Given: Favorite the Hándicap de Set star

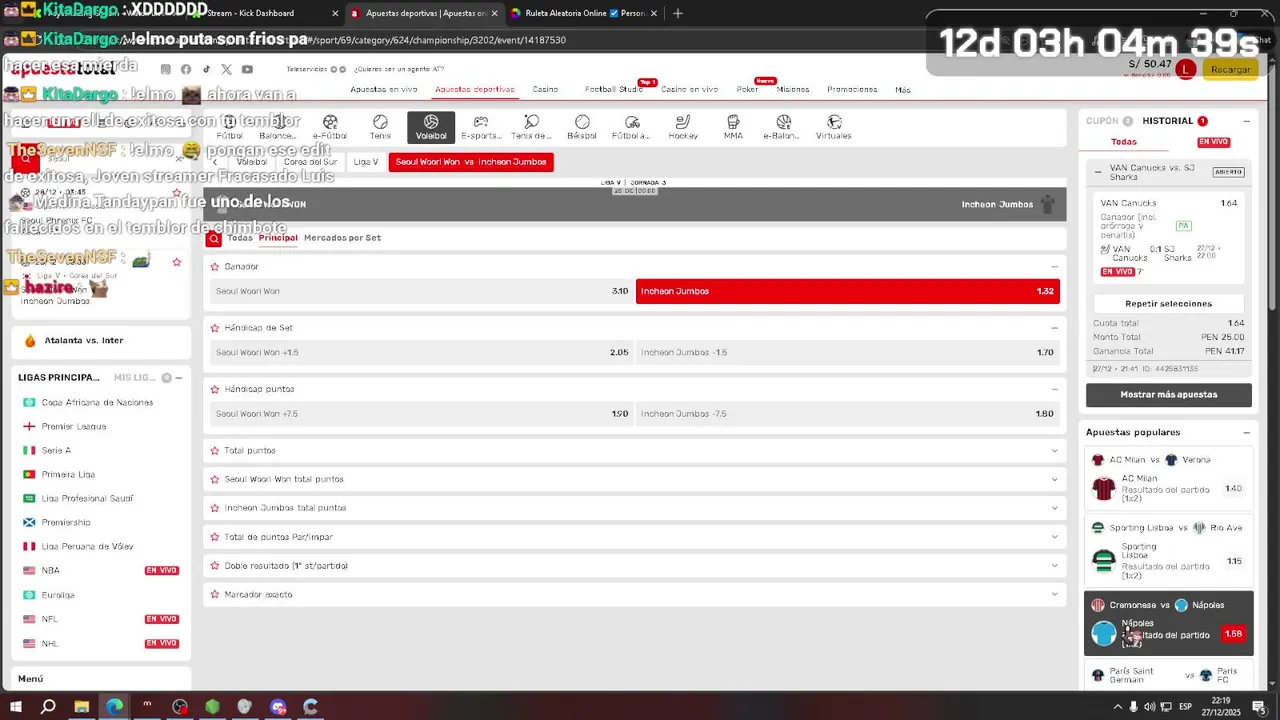Looking at the screenshot, I should (214, 328).
